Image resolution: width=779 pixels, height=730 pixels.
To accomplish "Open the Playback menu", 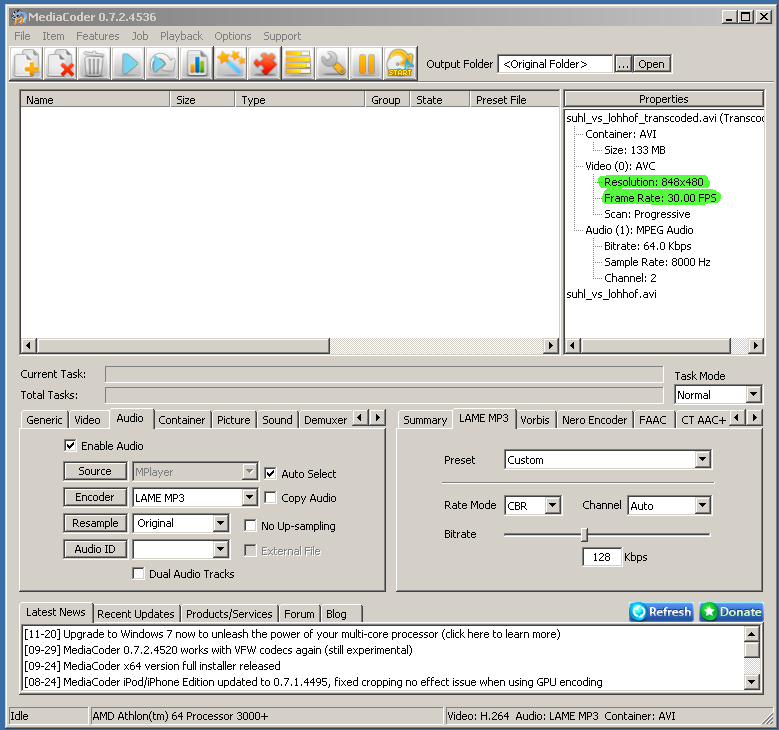I will pyautogui.click(x=181, y=36).
